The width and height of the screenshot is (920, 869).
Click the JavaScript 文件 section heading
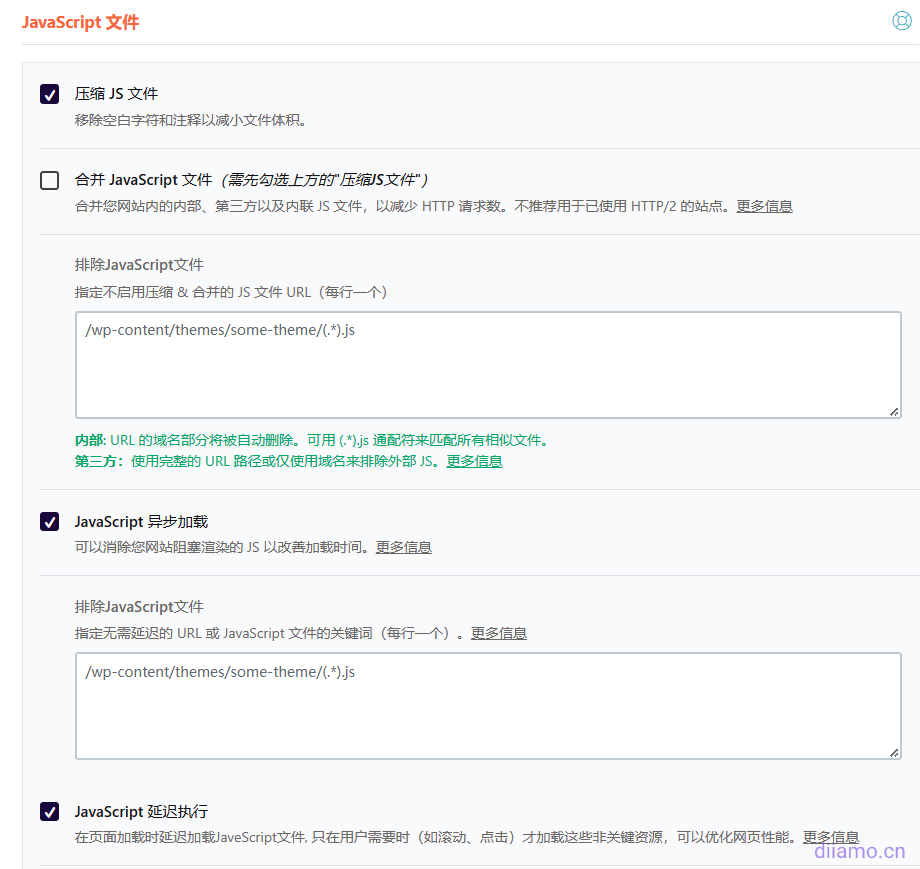pyautogui.click(x=80, y=22)
